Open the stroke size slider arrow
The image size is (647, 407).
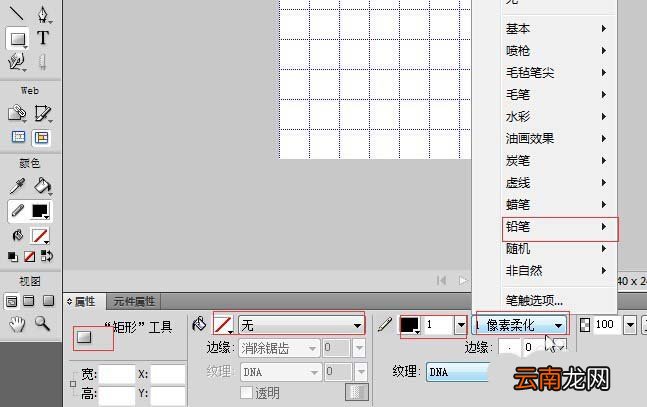461,325
